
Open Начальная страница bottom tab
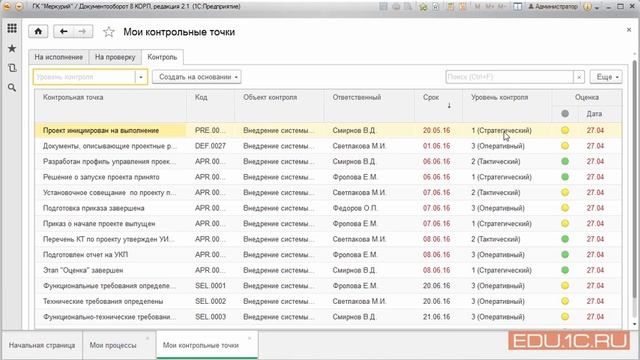pyautogui.click(x=42, y=345)
